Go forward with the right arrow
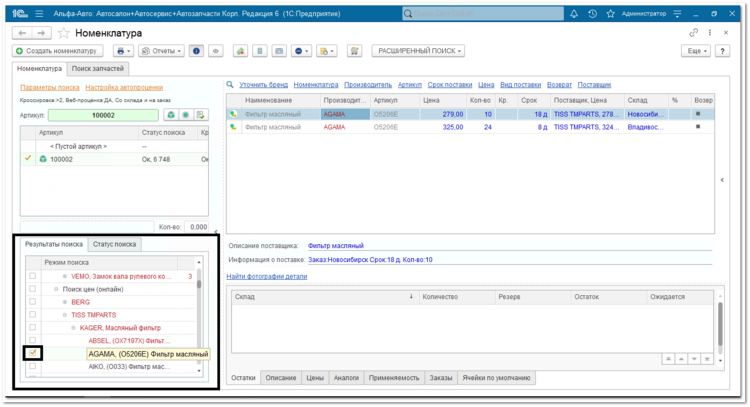The height and width of the screenshot is (407, 750). pos(41,33)
